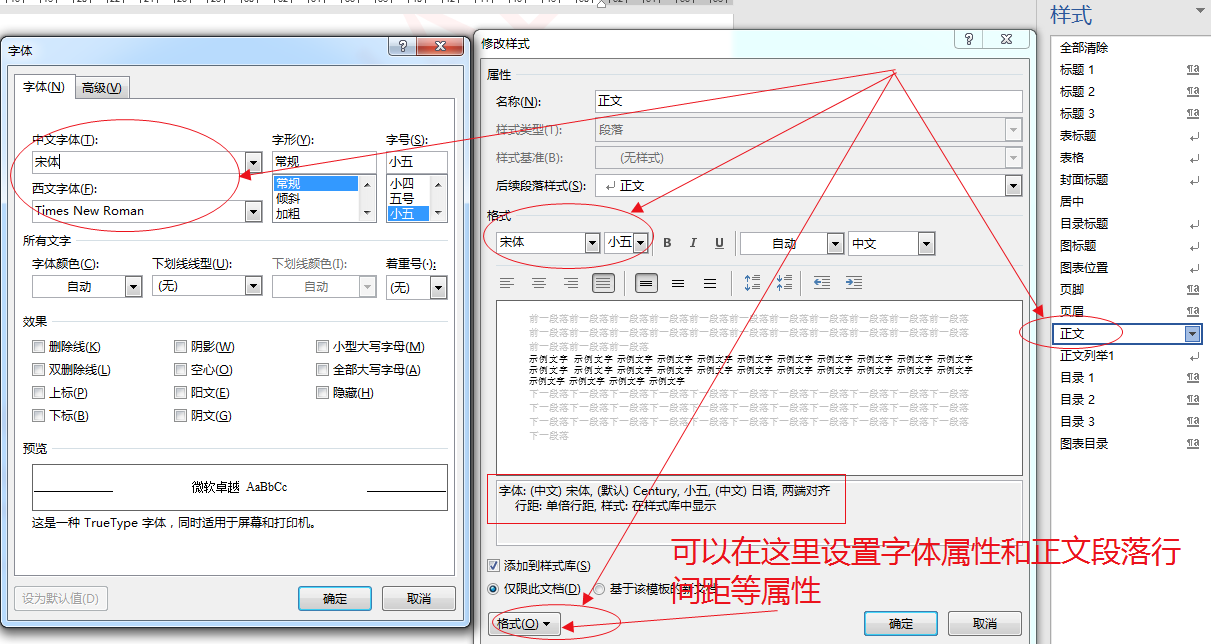
Task: Decrease paragraph spacing icon
Action: click(x=785, y=283)
